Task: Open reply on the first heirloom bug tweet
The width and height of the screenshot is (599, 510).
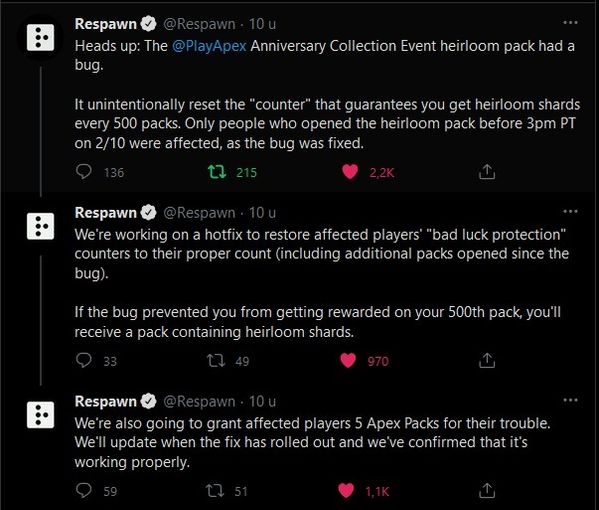Action: tap(84, 172)
